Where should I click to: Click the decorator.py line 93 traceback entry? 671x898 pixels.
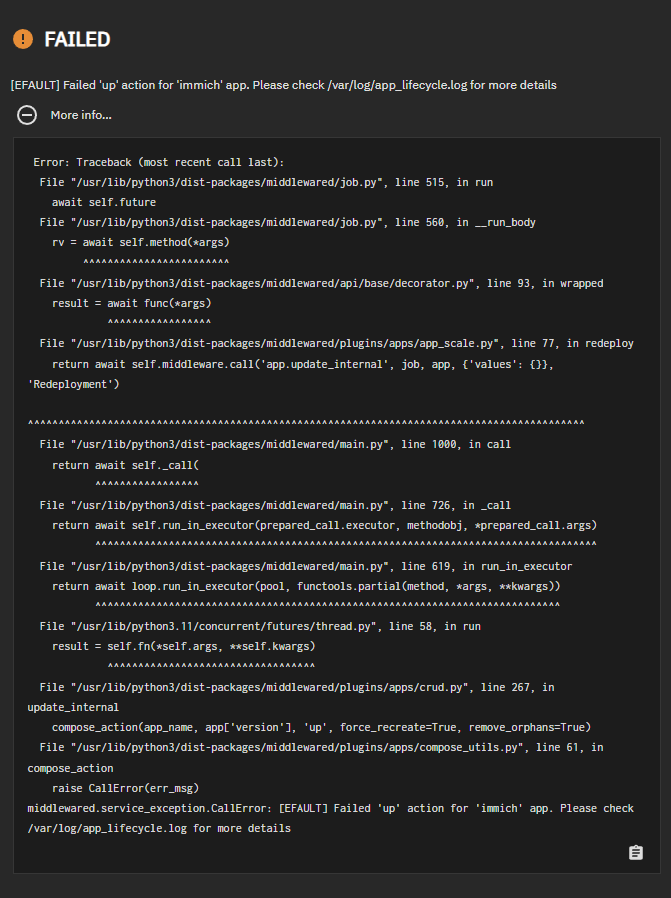coord(321,283)
